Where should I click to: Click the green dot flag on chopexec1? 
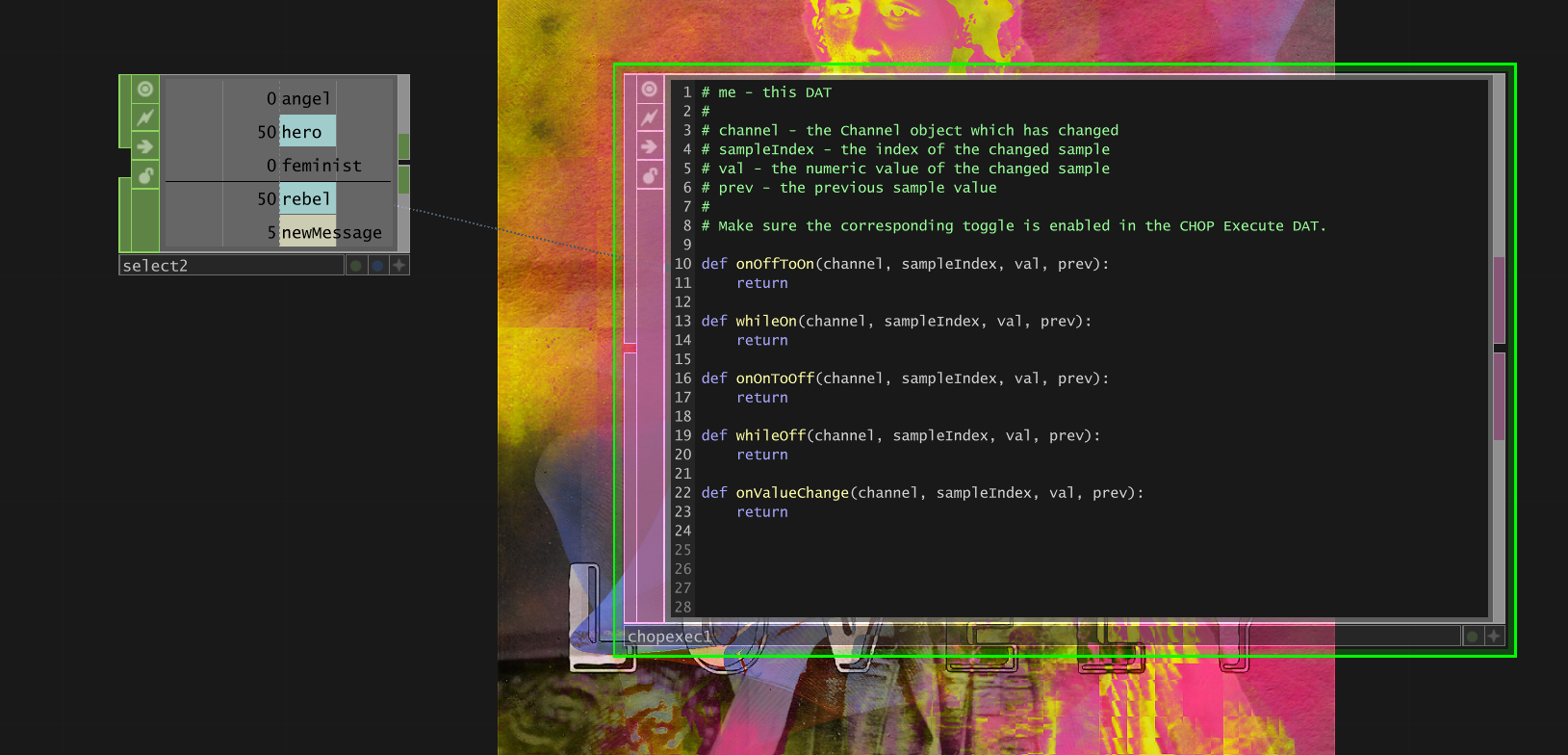point(1472,637)
